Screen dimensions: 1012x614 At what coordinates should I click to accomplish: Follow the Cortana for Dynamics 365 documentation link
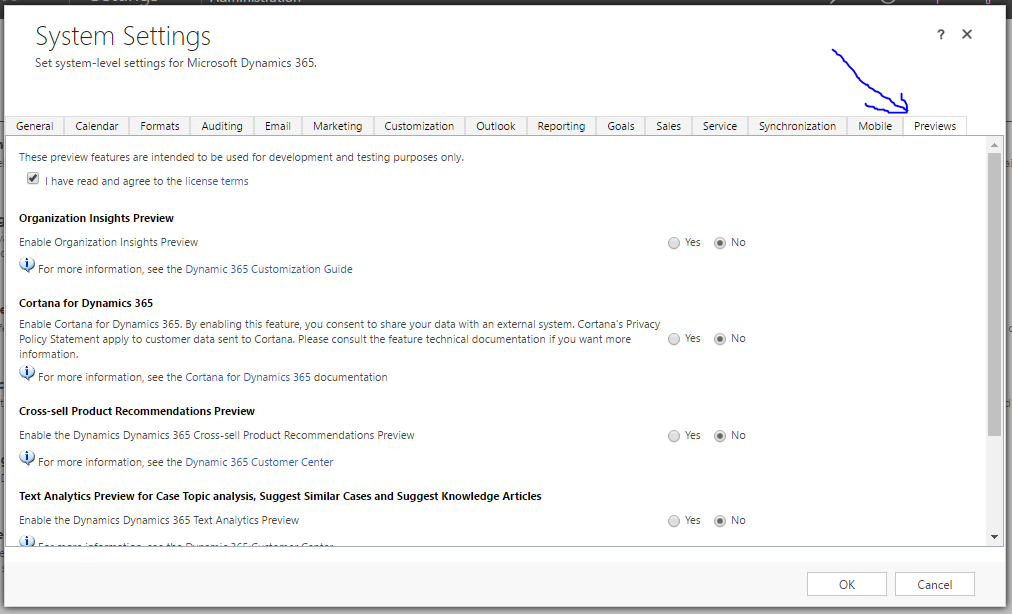point(248,377)
